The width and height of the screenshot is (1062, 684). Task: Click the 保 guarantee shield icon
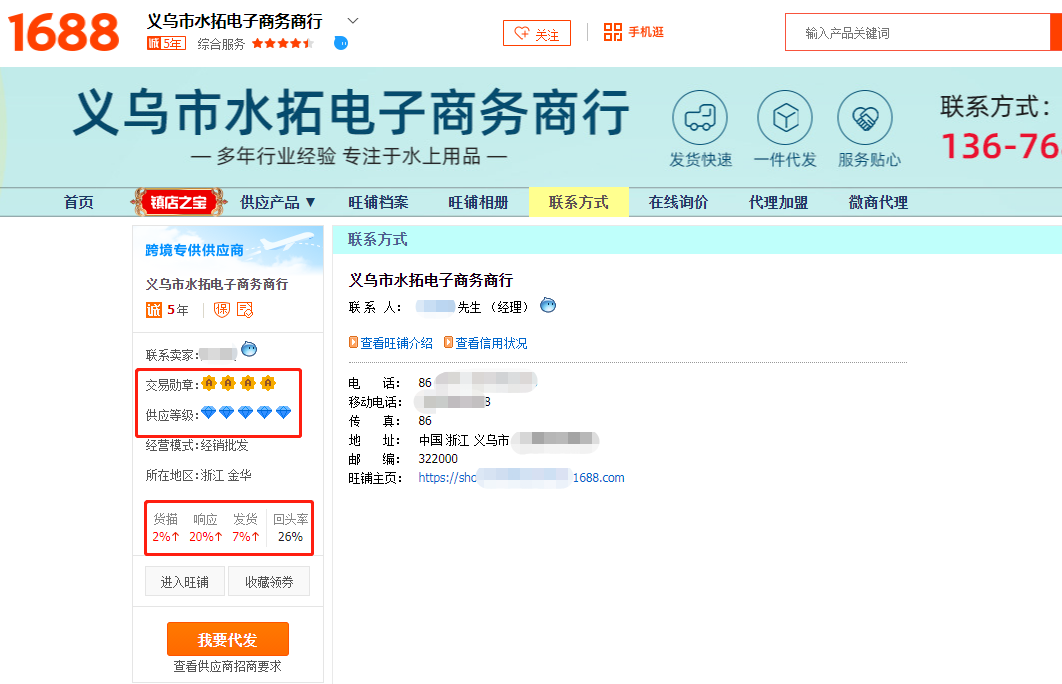click(221, 310)
